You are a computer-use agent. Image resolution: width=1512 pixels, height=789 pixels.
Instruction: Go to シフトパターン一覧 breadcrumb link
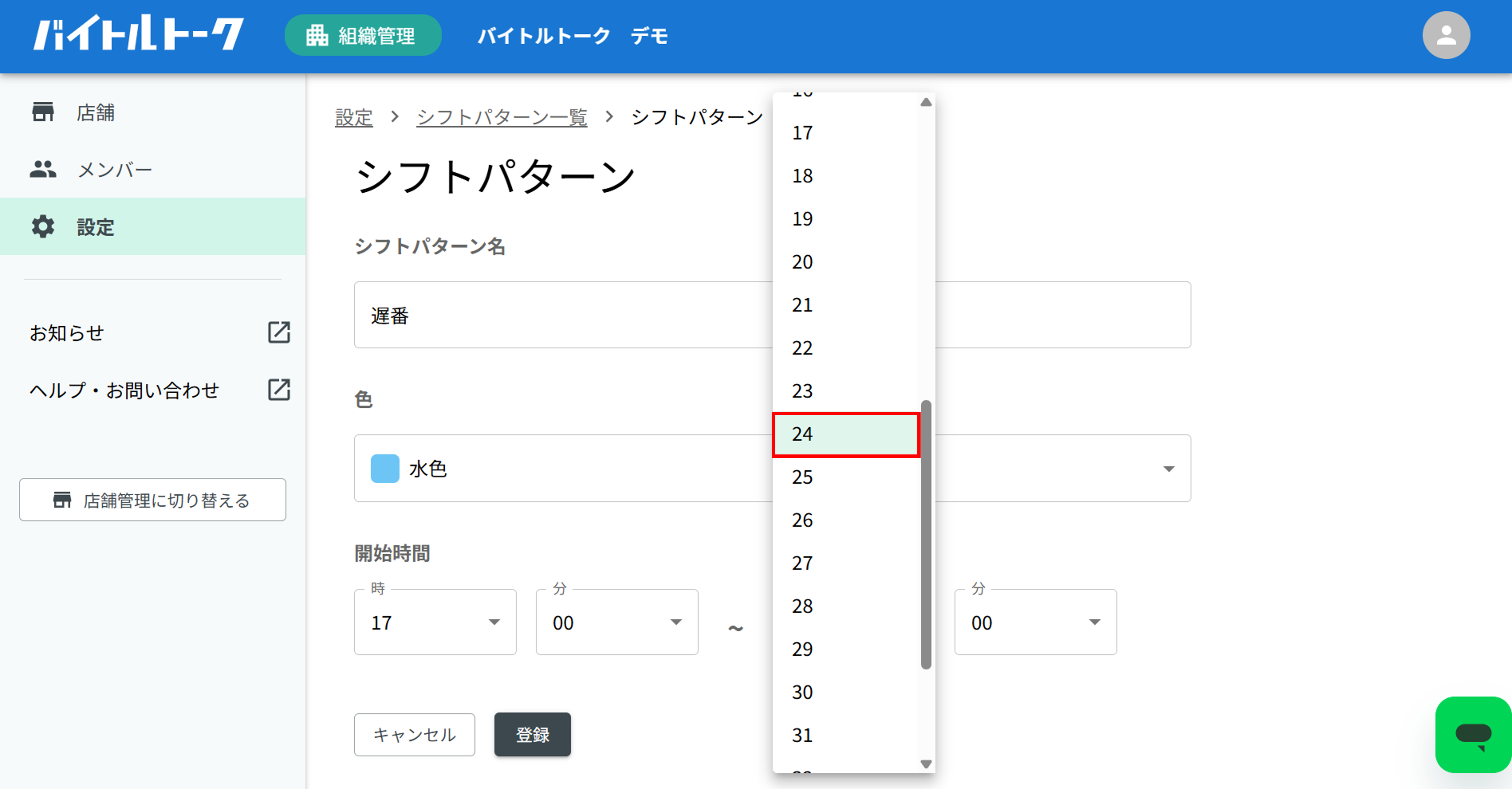tap(502, 117)
